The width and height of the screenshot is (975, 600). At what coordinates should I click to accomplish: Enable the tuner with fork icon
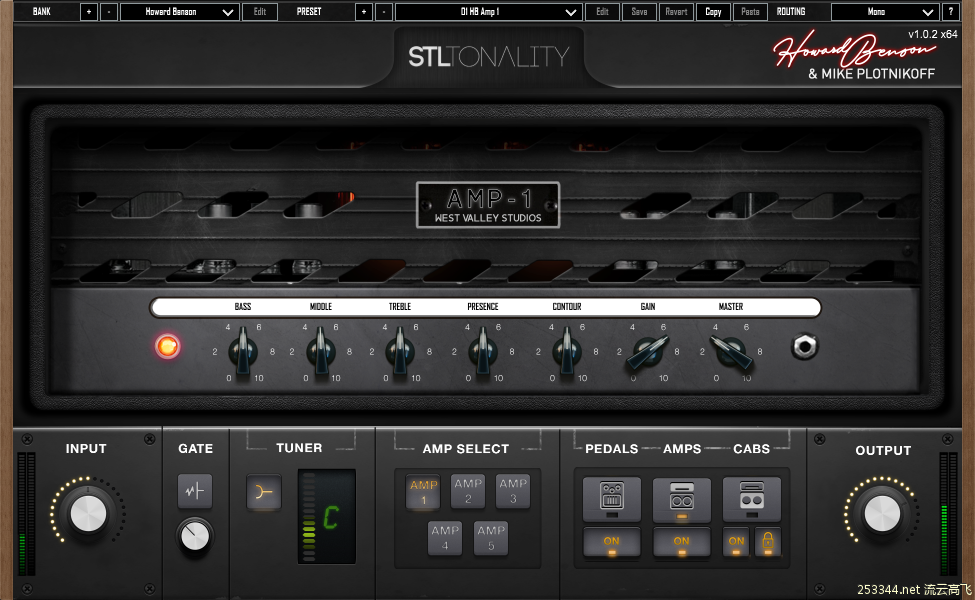coord(264,492)
